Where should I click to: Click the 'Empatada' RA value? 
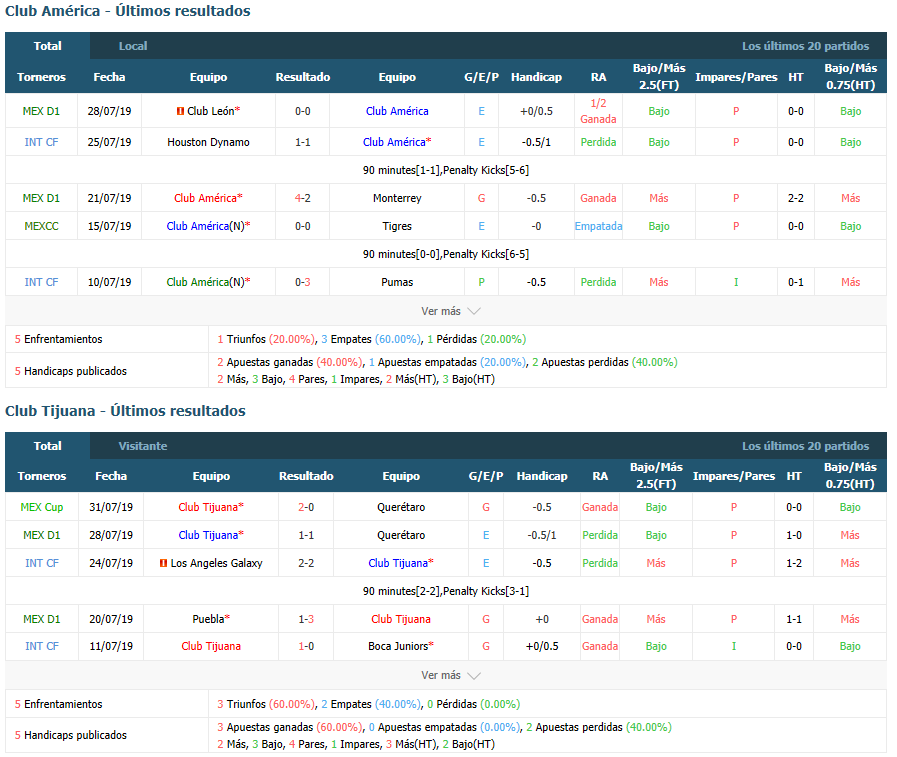click(x=598, y=226)
